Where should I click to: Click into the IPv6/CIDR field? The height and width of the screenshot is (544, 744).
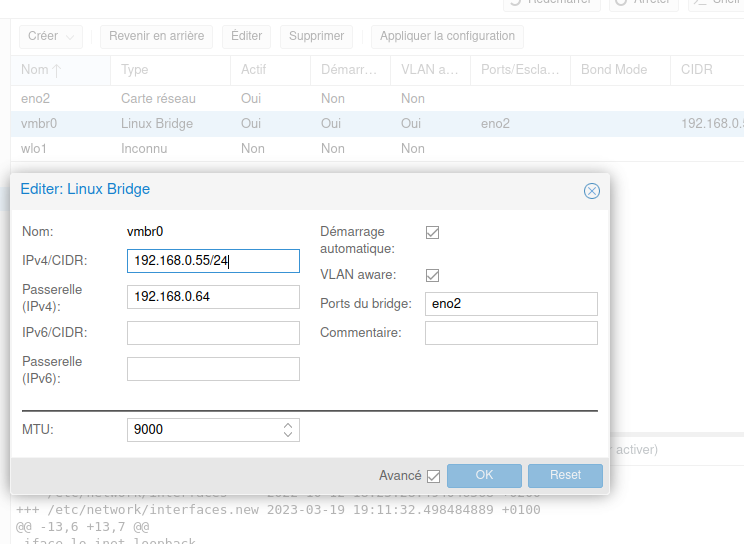click(213, 333)
